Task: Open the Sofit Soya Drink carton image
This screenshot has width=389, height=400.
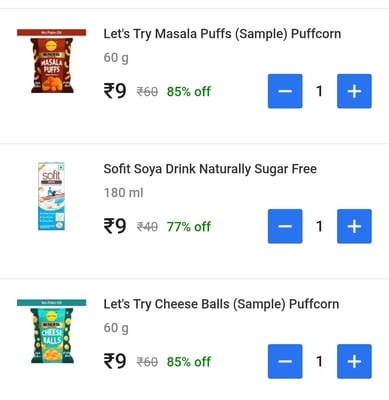Action: click(51, 196)
